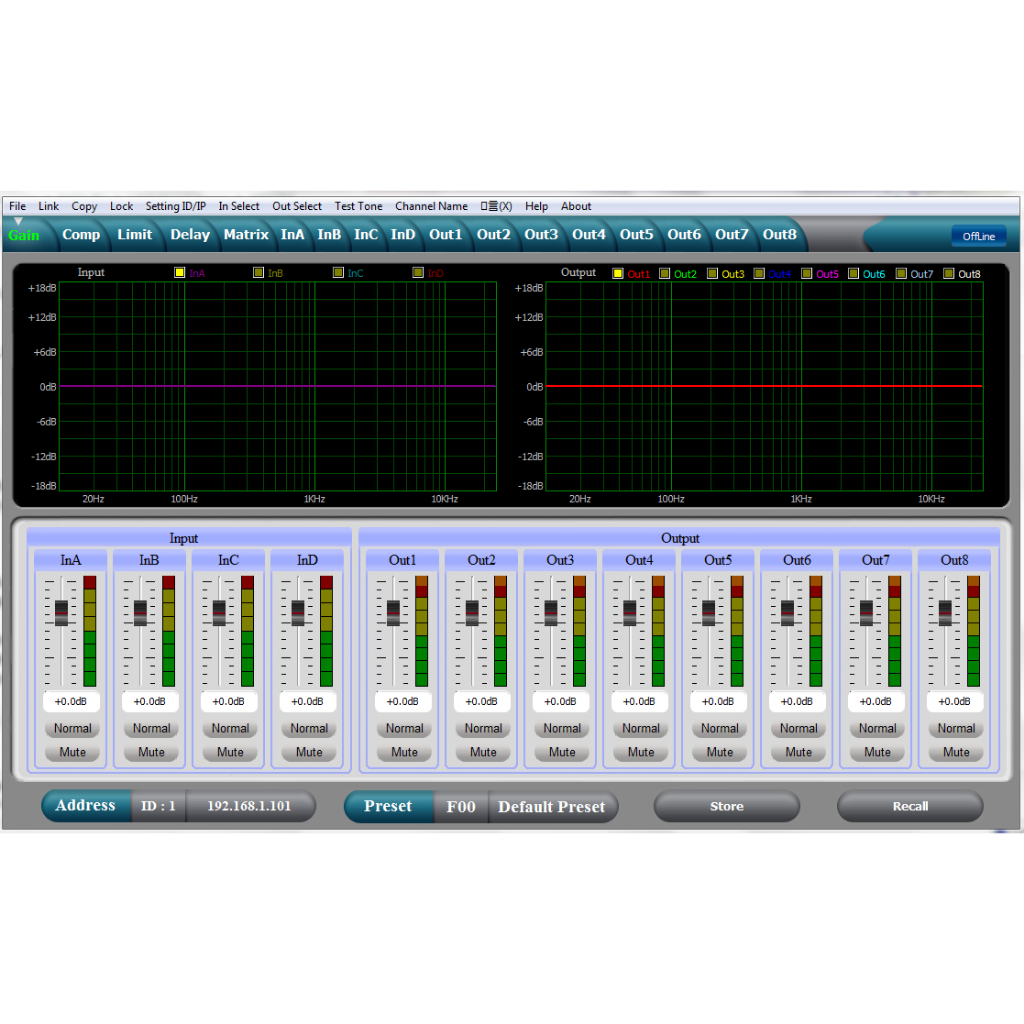Open the Lock menu
The height and width of the screenshot is (1024, 1024).
(121, 206)
